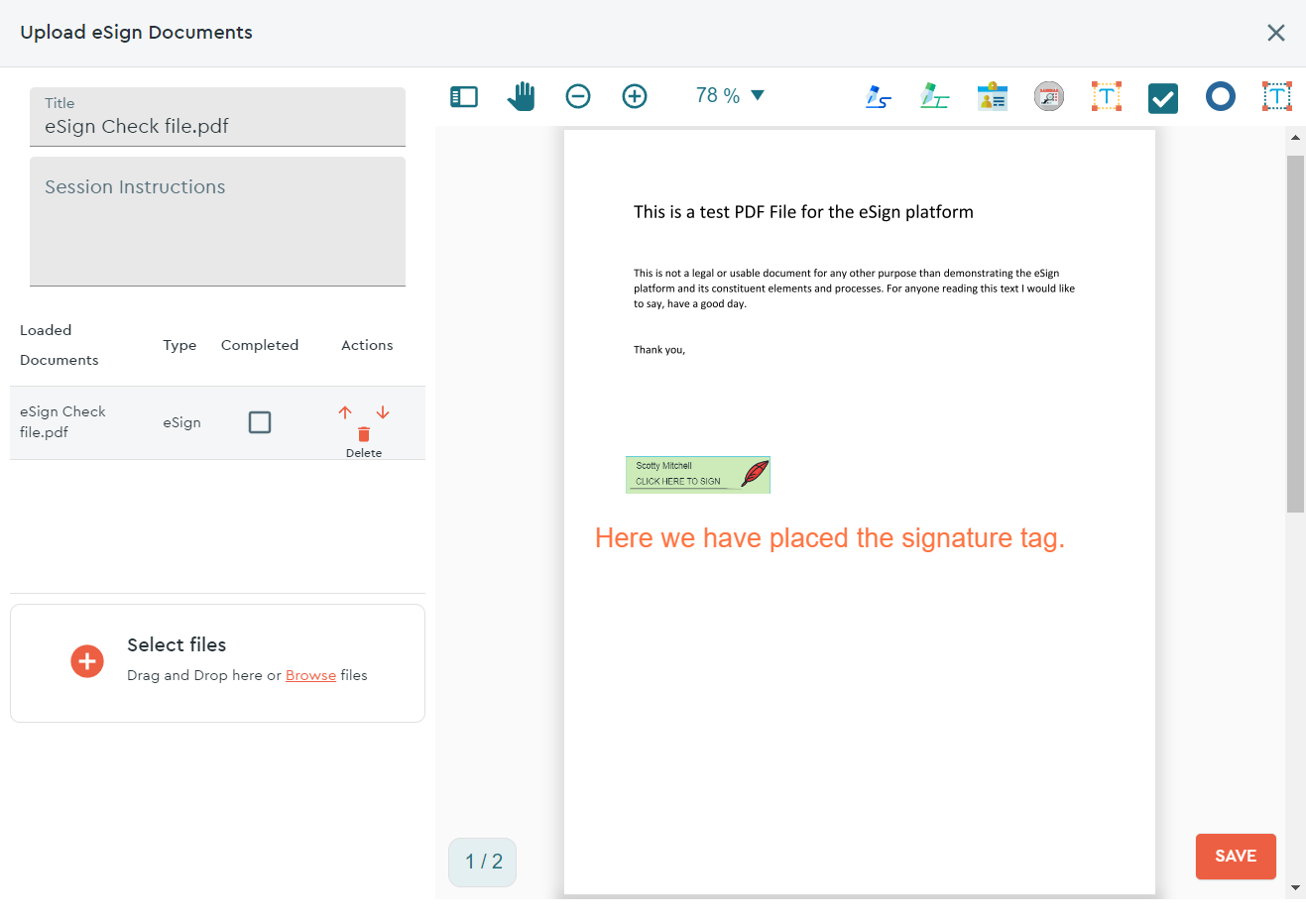Click the zoom in plus icon
This screenshot has width=1306, height=924.
(635, 96)
